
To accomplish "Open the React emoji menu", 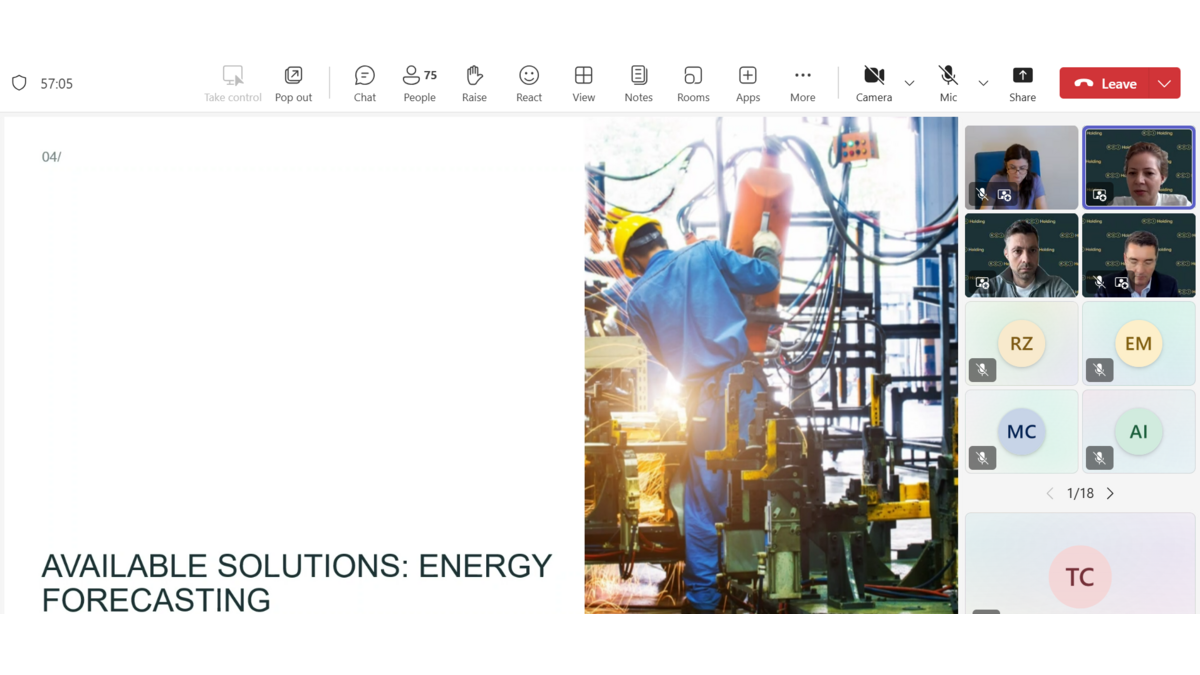I will [529, 83].
